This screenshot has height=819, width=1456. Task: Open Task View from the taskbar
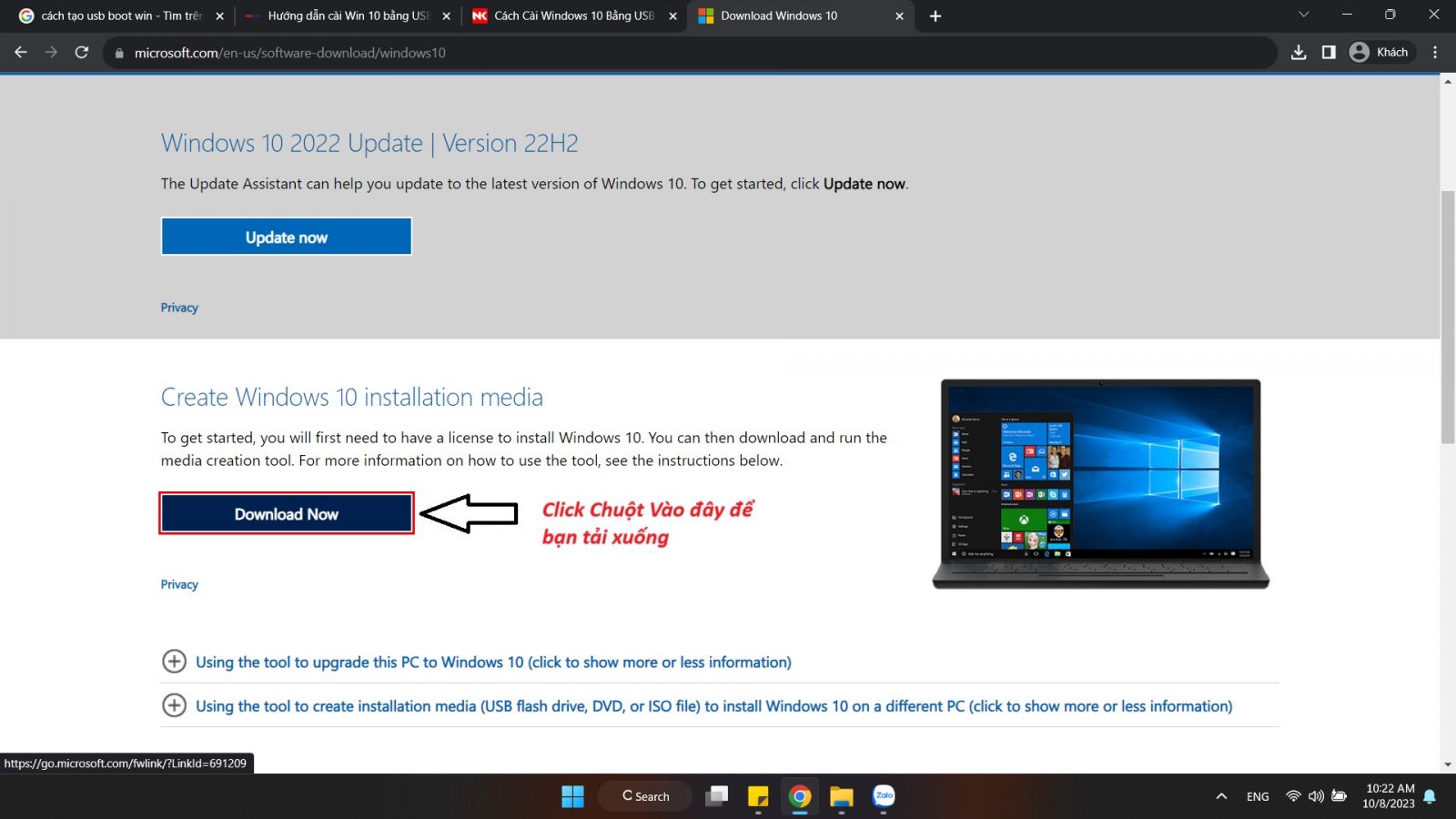717,796
